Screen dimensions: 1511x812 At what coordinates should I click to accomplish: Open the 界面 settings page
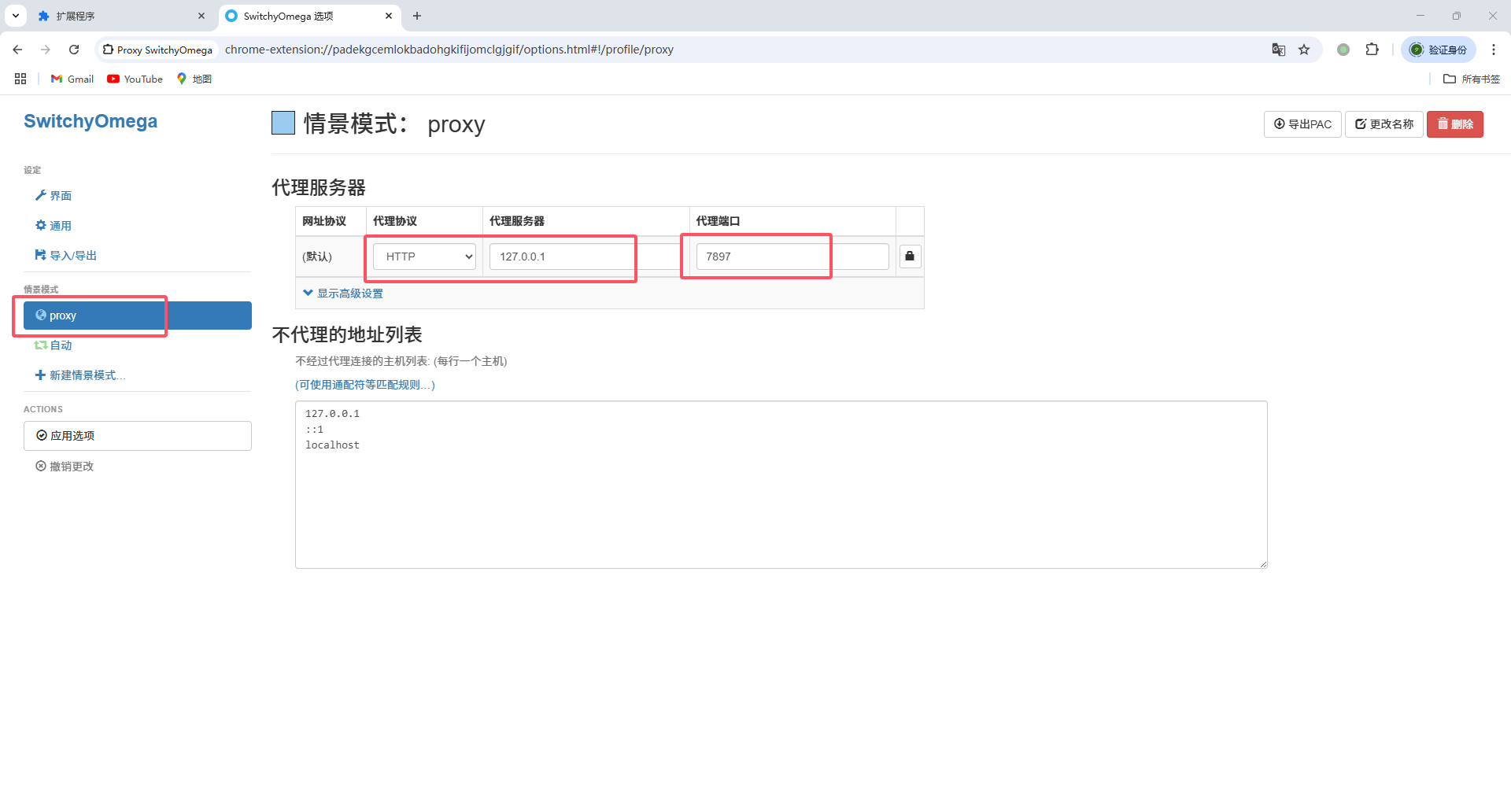point(60,196)
